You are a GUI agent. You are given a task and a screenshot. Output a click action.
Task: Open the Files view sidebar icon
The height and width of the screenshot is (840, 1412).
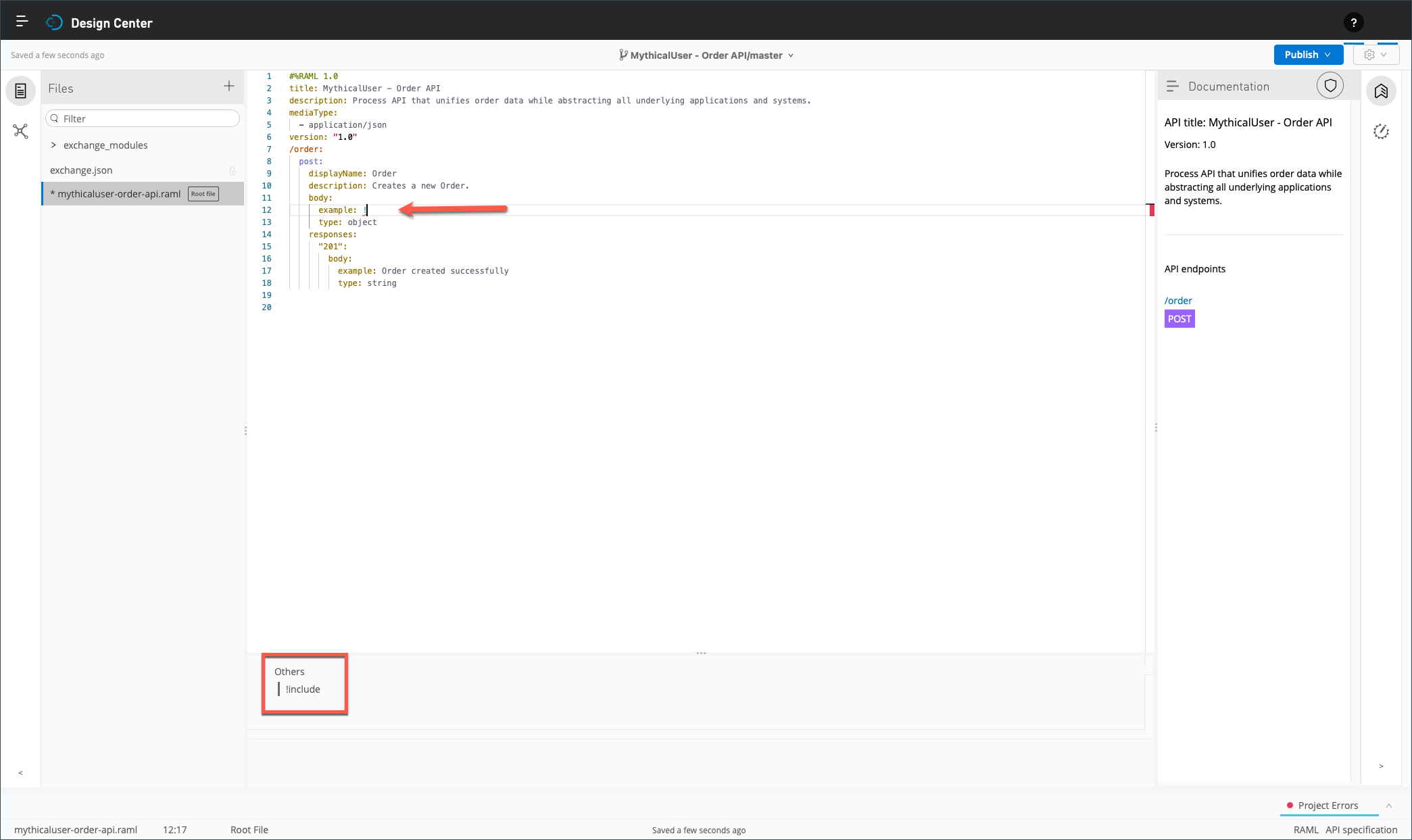21,91
